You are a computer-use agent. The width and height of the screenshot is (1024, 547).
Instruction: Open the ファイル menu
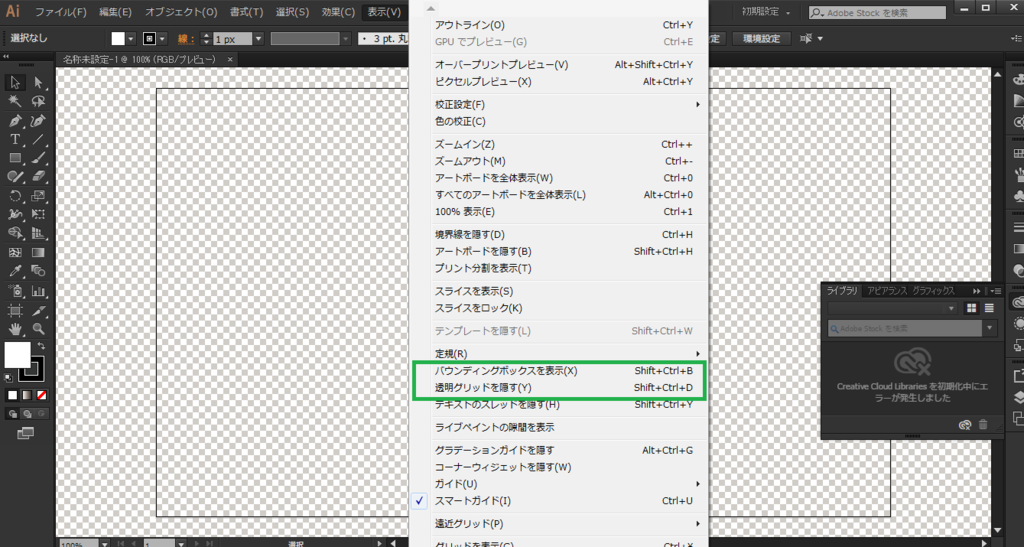pos(61,12)
